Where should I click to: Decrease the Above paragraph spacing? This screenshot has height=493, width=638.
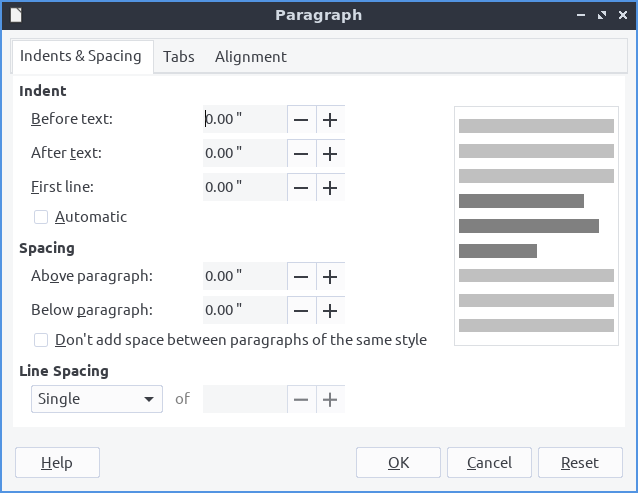coord(301,277)
